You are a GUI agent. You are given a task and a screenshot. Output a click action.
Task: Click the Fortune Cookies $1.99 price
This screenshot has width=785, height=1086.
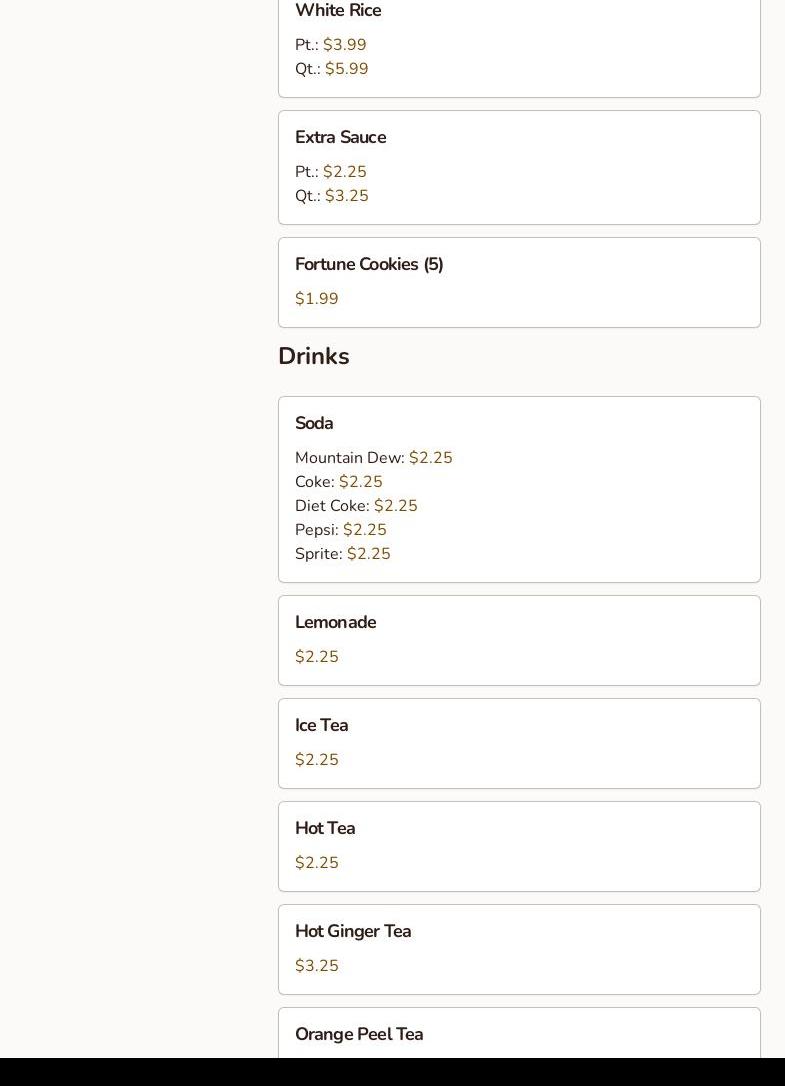[x=317, y=299]
